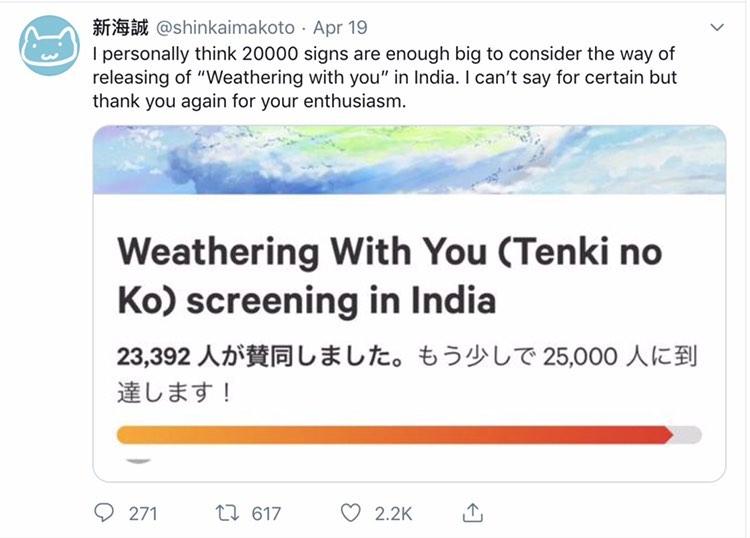Open the blue cat profile avatar
This screenshot has height=538, width=750.
click(50, 45)
